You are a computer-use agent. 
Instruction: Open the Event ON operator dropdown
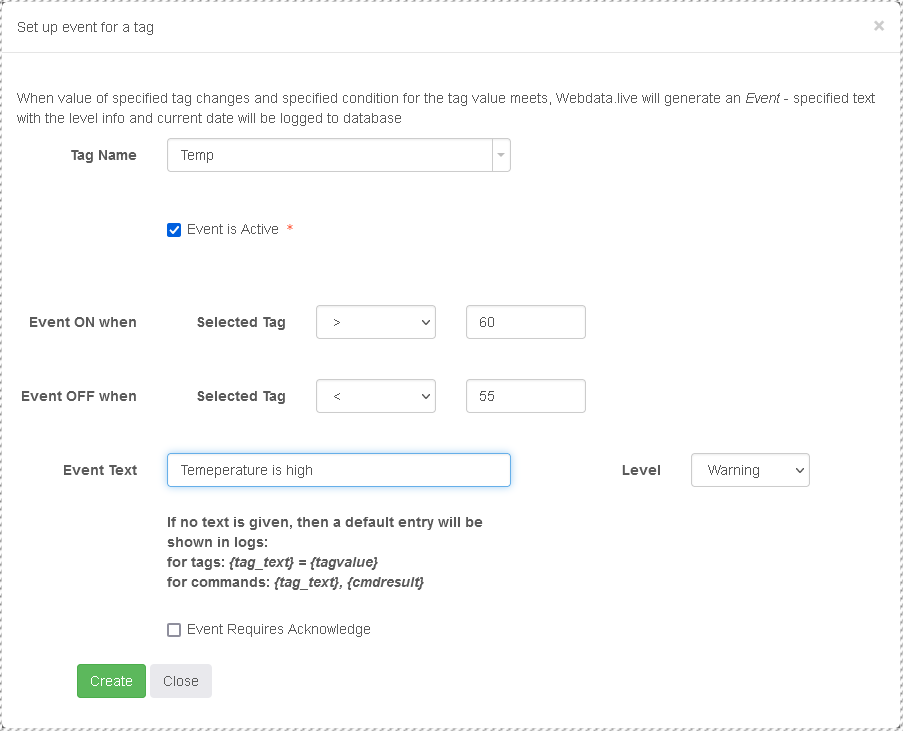click(375, 322)
